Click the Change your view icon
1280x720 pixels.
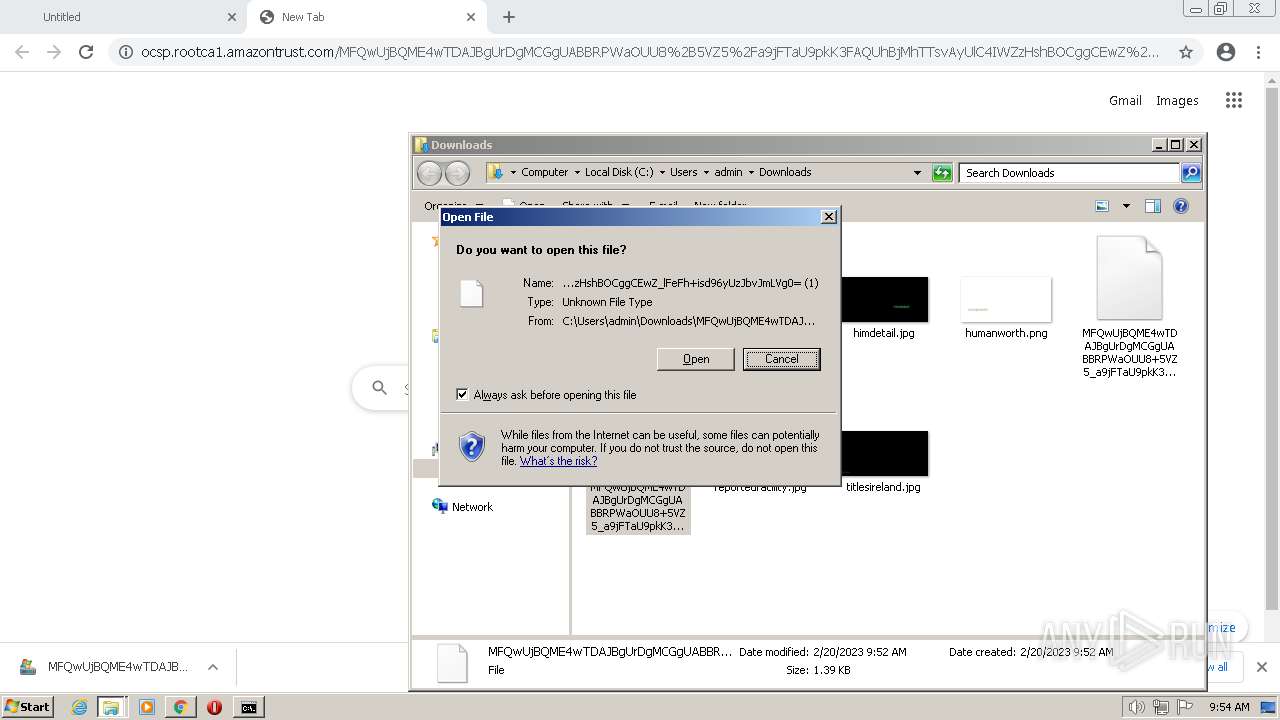click(1102, 206)
